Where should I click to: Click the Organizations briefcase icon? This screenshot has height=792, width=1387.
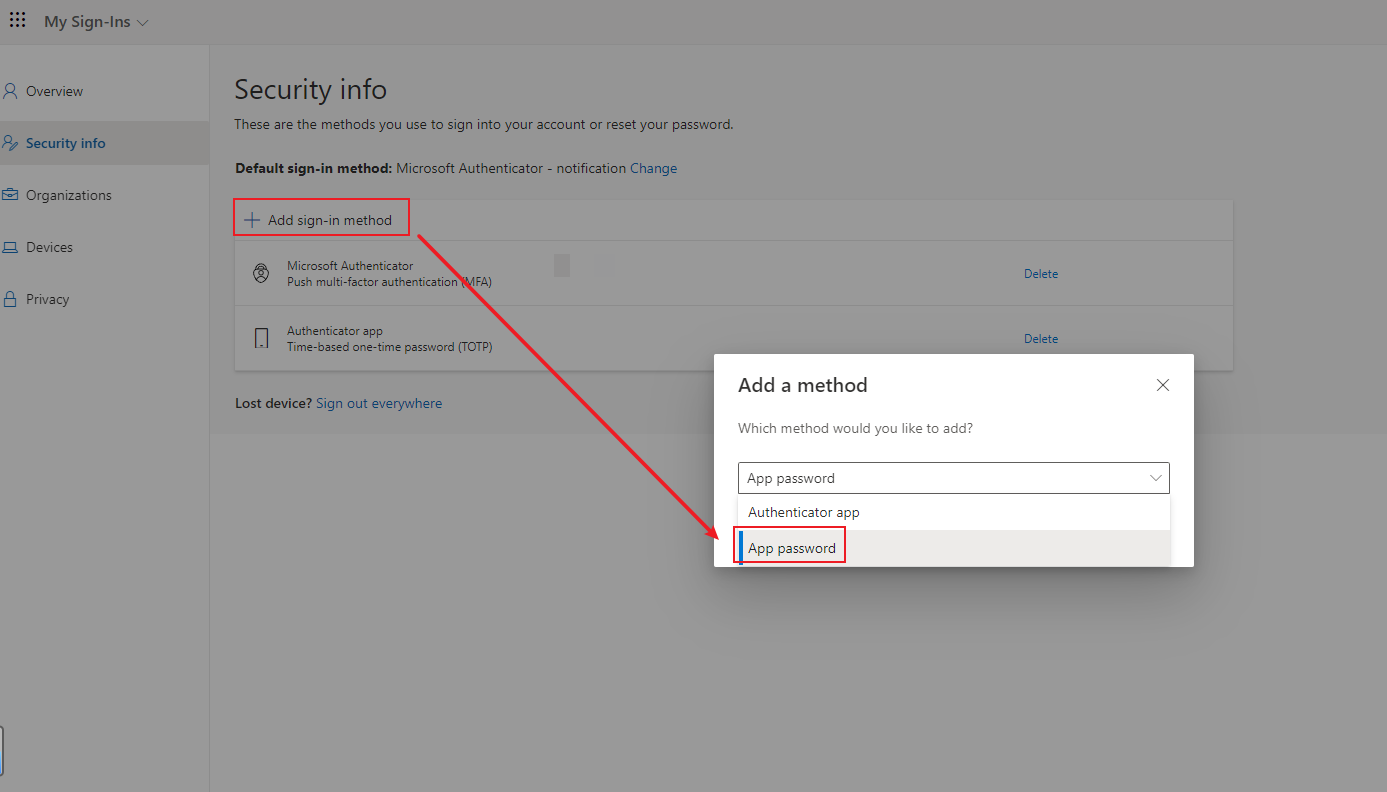coord(10,195)
